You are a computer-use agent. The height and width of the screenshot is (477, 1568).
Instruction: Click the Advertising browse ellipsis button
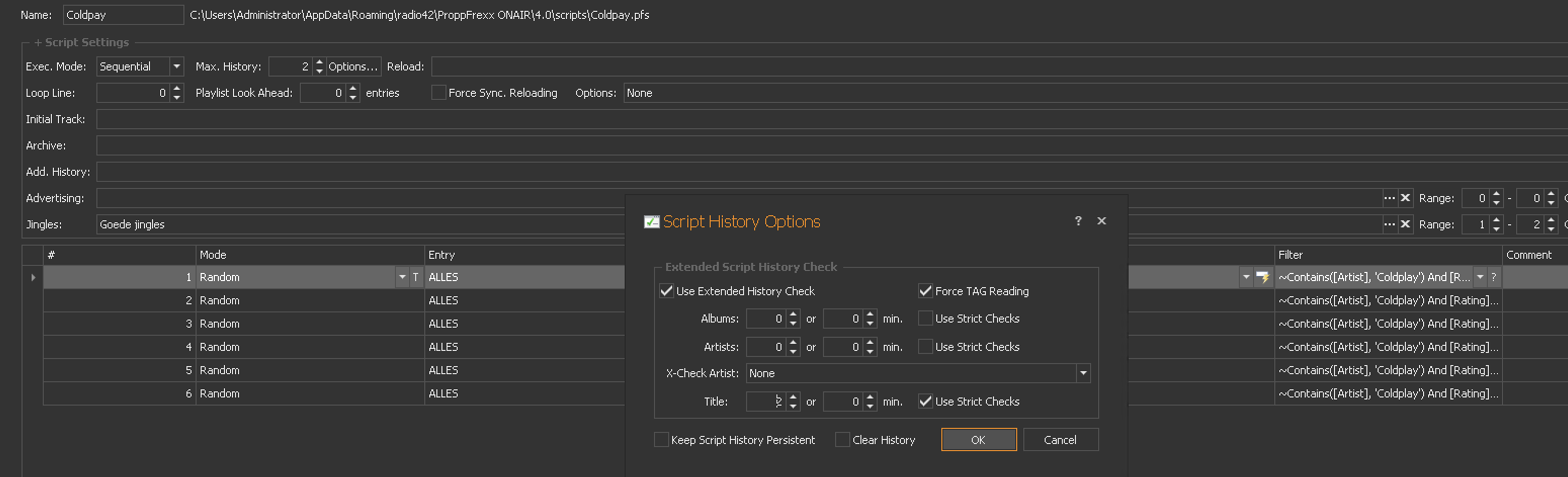[x=1389, y=198]
